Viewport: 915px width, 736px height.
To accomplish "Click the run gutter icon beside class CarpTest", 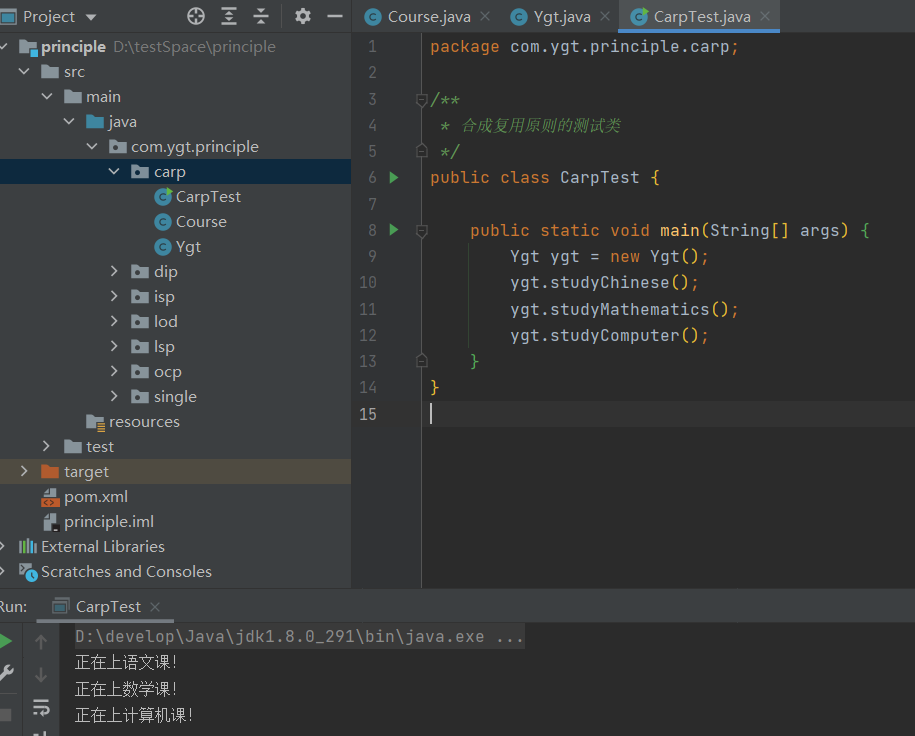I will (393, 177).
